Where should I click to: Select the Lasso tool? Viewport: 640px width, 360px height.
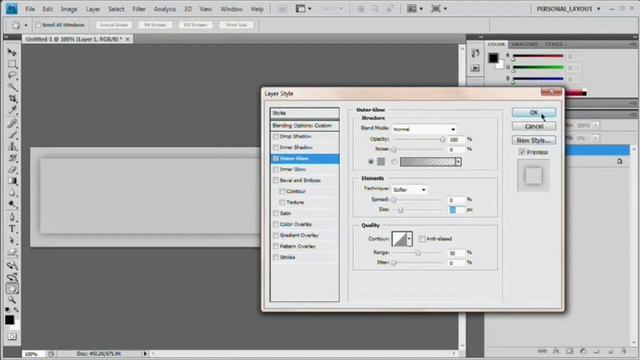12,76
